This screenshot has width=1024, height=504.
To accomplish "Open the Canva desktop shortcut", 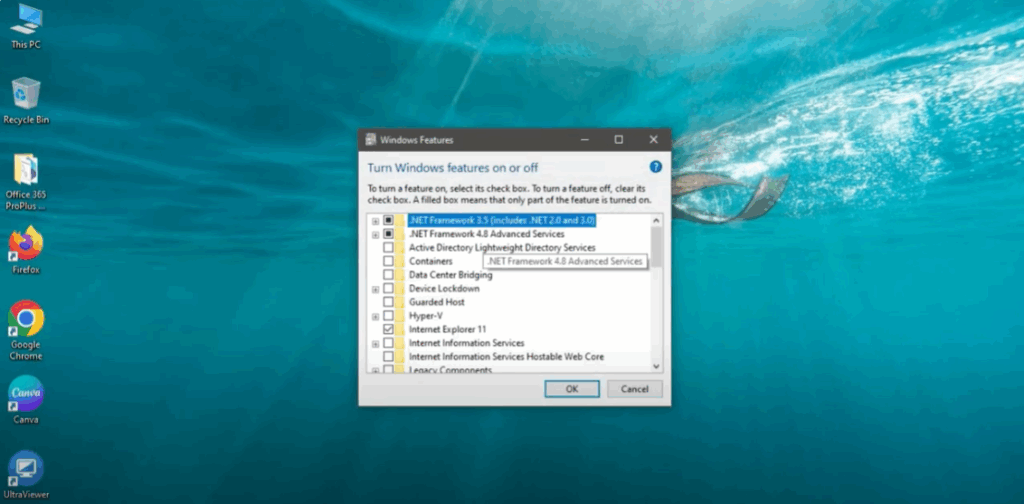I will [26, 400].
